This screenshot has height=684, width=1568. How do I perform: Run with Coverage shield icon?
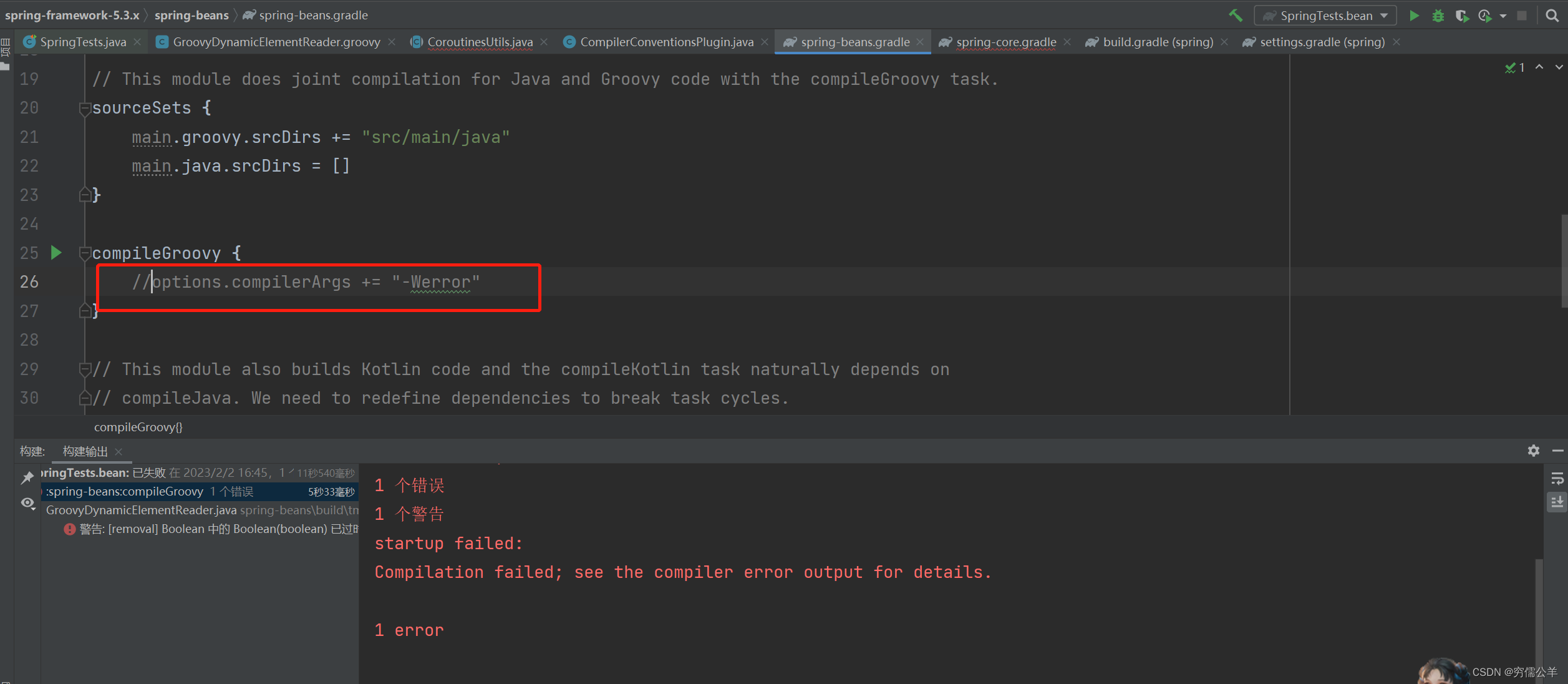(x=1461, y=16)
